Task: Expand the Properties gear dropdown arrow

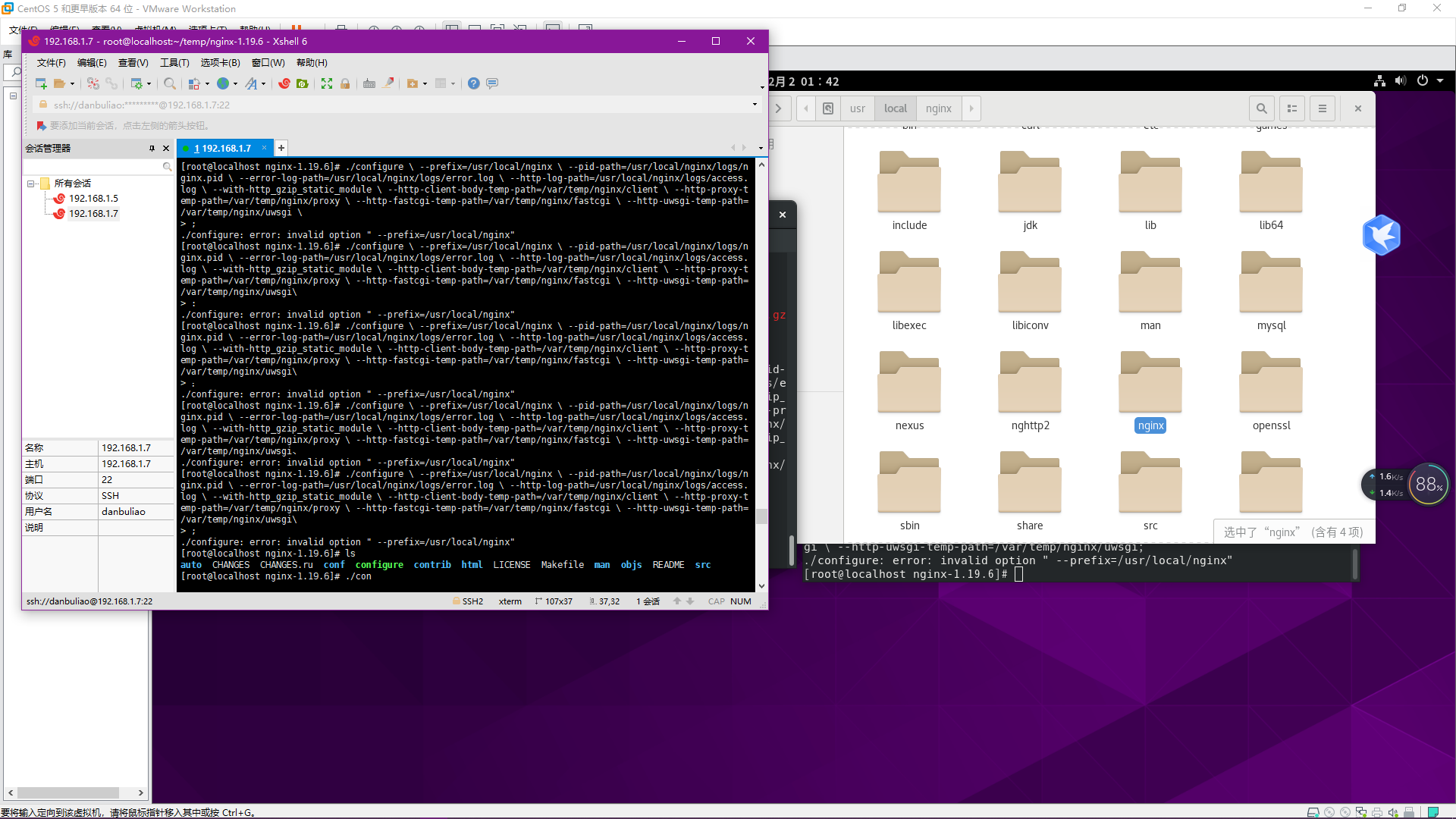Action: click(x=149, y=84)
